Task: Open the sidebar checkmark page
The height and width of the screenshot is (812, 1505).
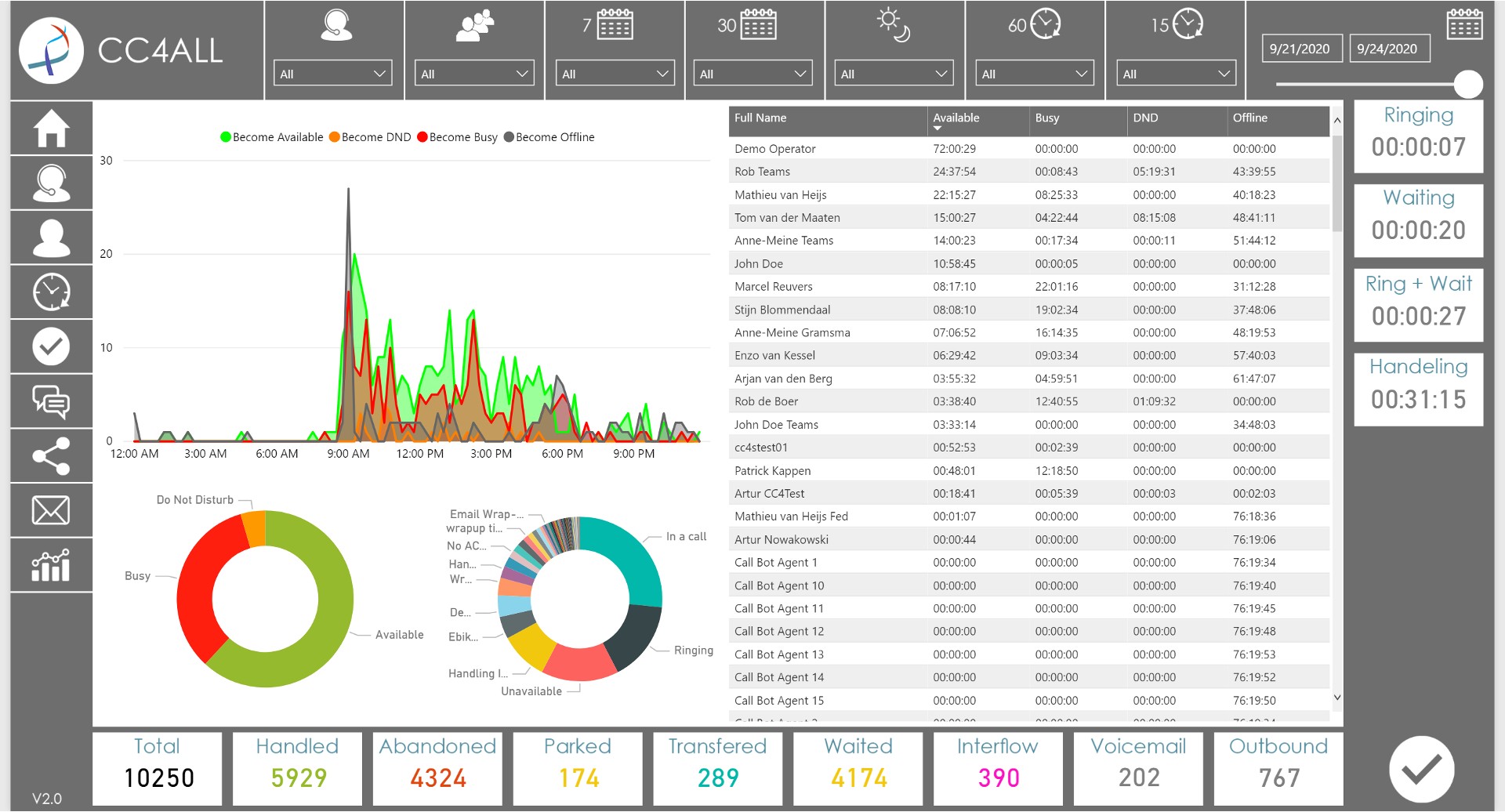Action: click(x=51, y=346)
